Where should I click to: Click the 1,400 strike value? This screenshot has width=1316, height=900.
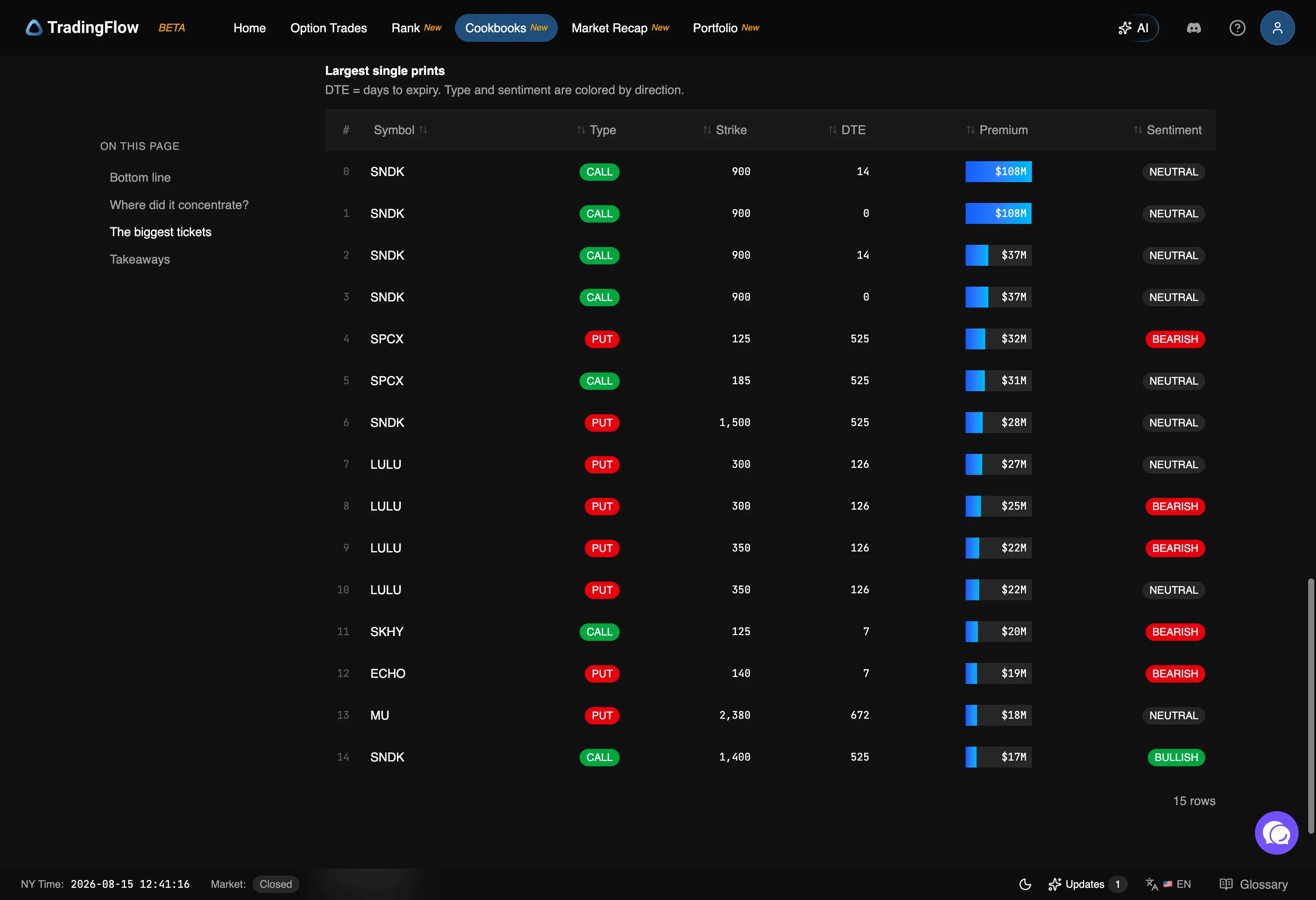pos(734,758)
